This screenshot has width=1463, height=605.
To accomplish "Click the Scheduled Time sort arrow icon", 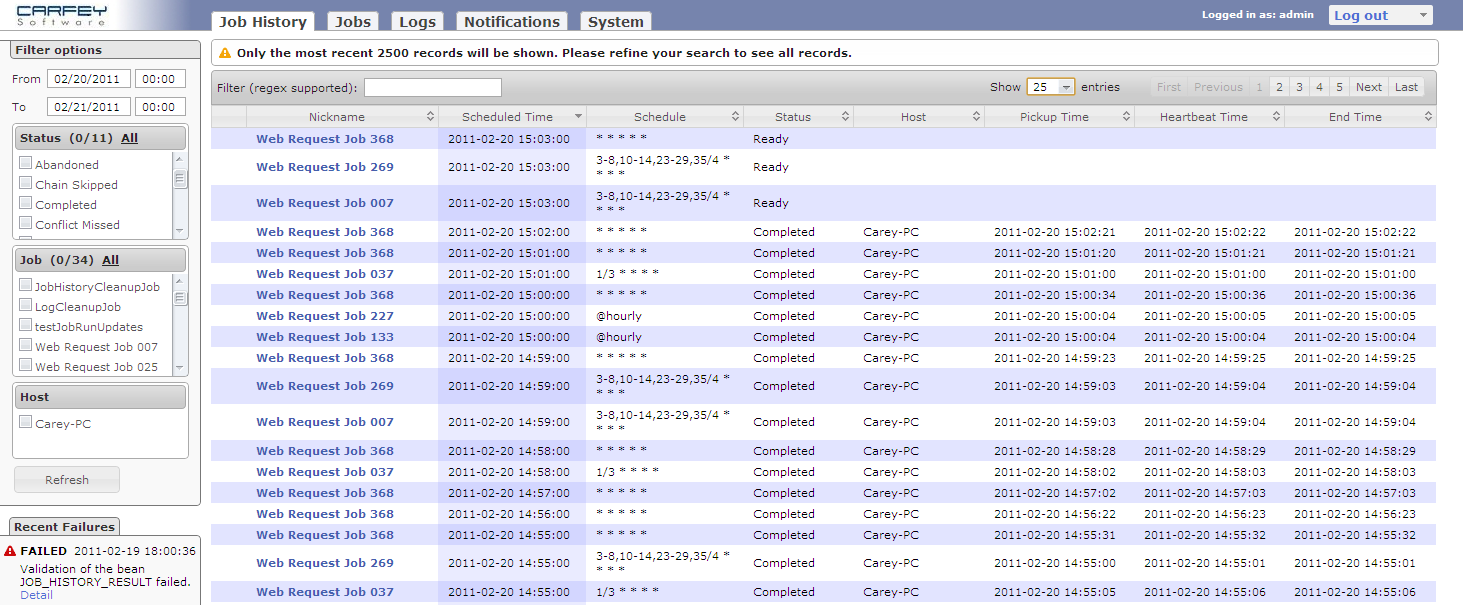I will 577,117.
